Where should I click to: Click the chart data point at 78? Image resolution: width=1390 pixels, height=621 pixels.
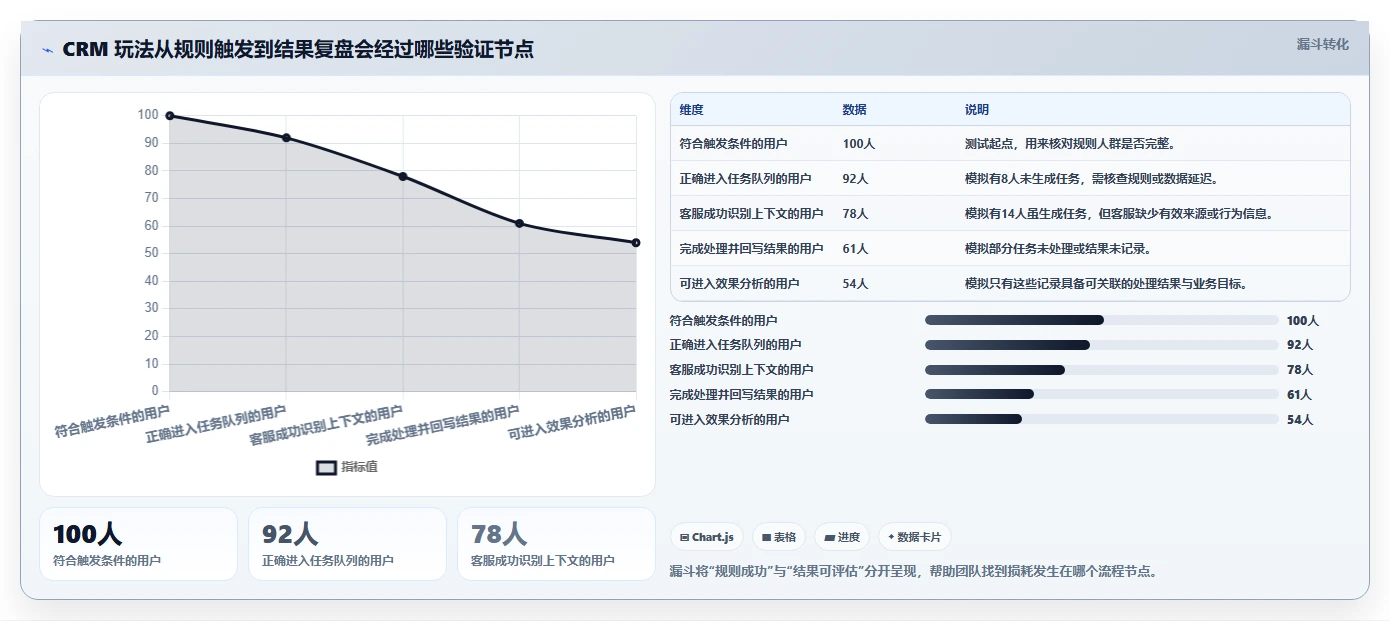click(403, 176)
